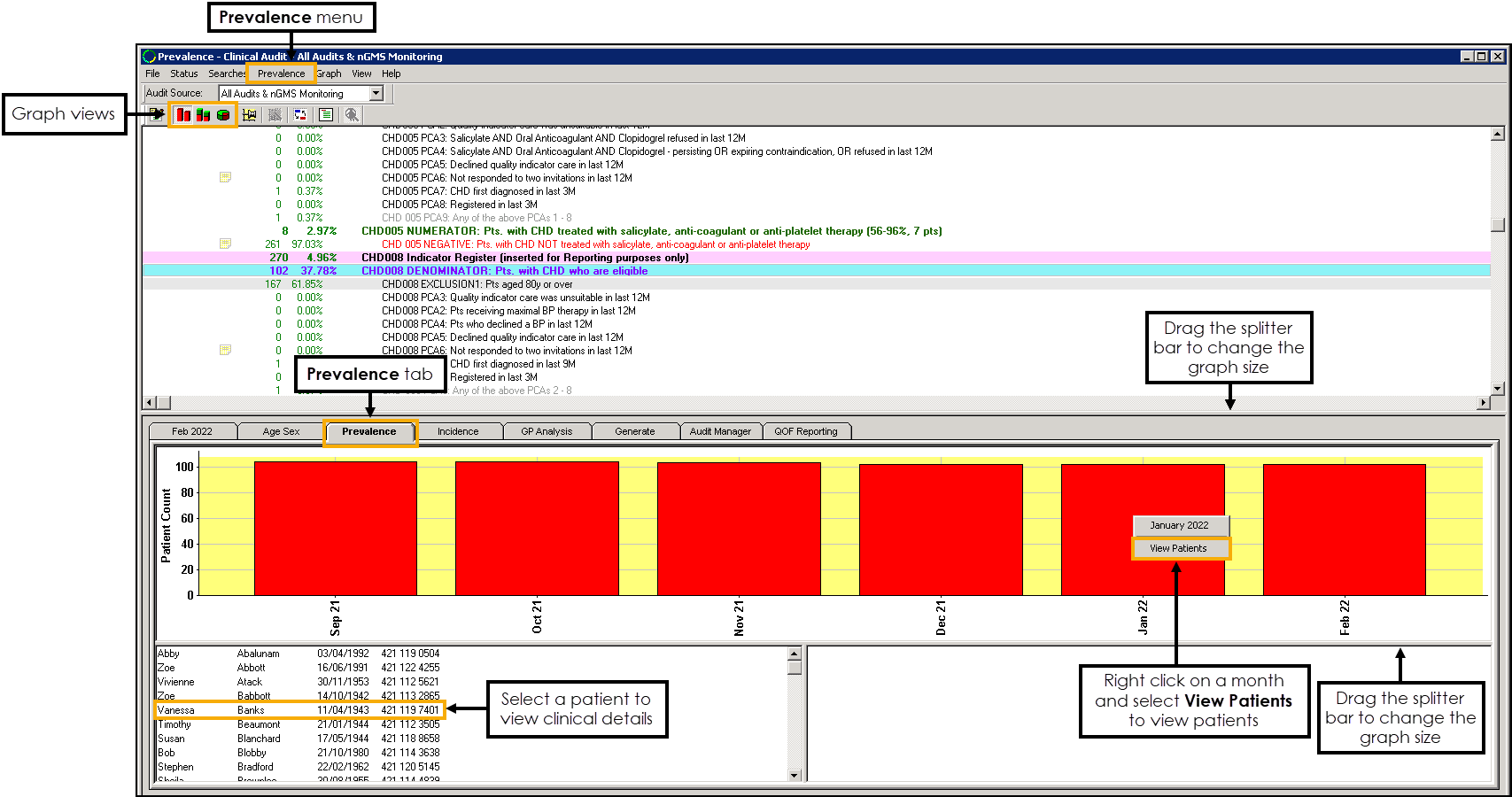Select the CHD008 DENOMINATOR audit line
The width and height of the screenshot is (1512, 797).
(504, 271)
